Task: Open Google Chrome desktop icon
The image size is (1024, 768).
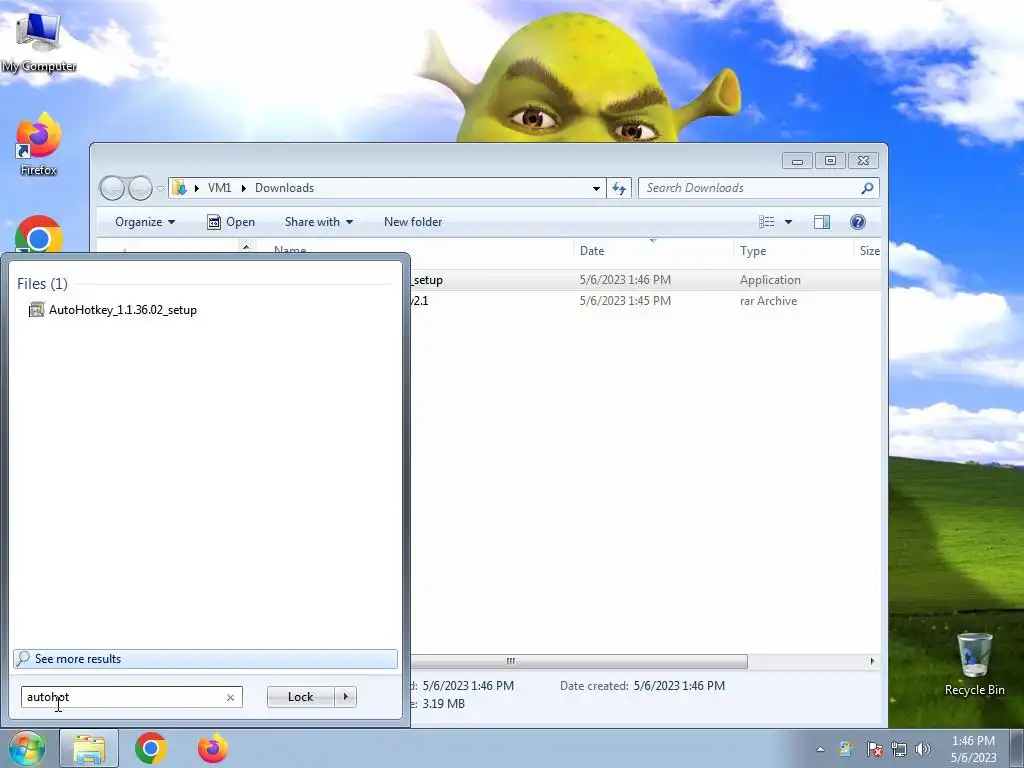Action: click(39, 235)
